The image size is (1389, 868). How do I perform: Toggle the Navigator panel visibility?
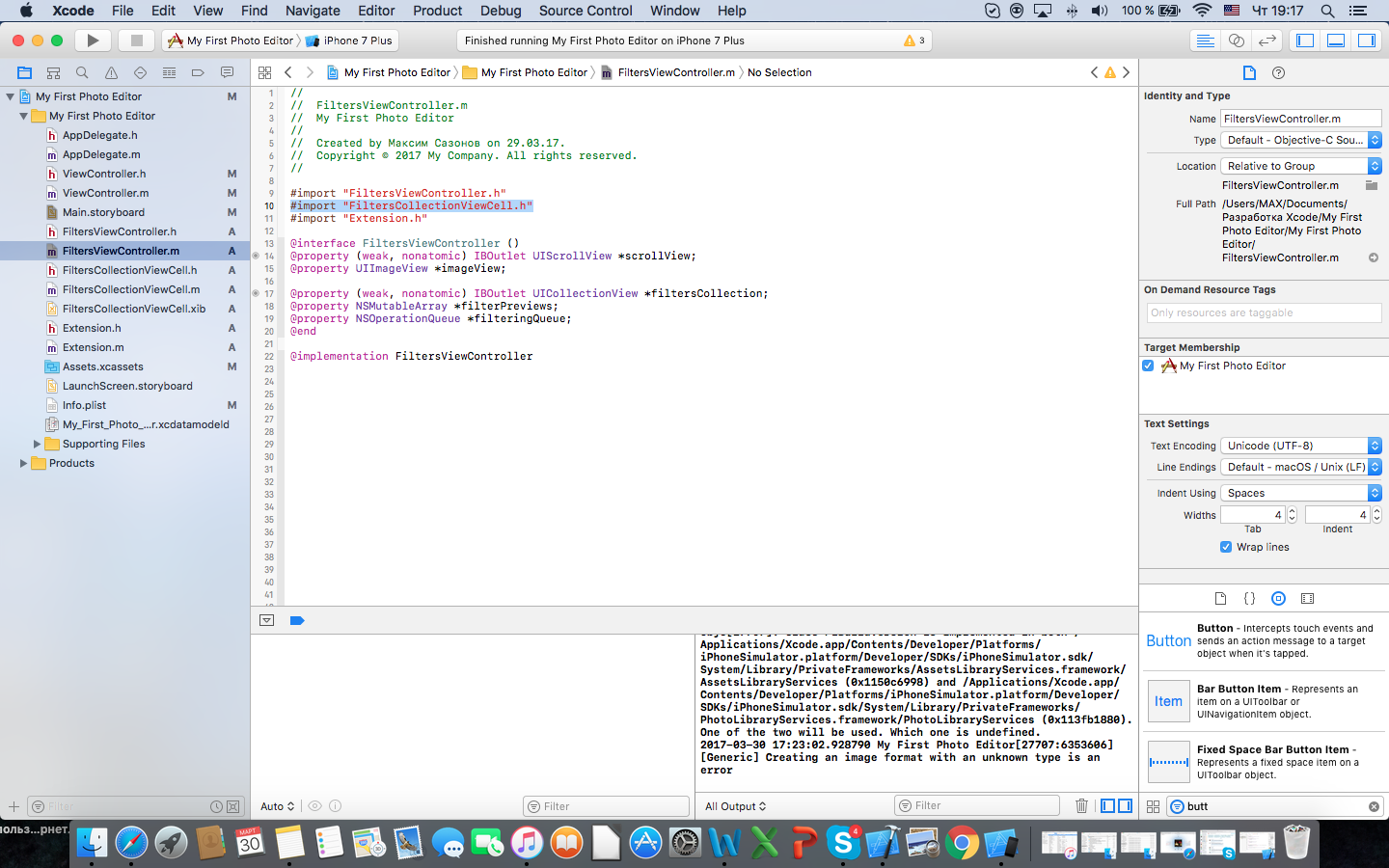pyautogui.click(x=1305, y=41)
